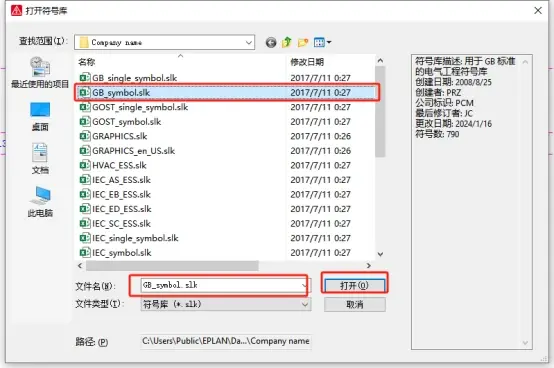Image resolution: width=554 pixels, height=368 pixels.
Task: Click the Back navigation arrow icon
Action: (271, 43)
